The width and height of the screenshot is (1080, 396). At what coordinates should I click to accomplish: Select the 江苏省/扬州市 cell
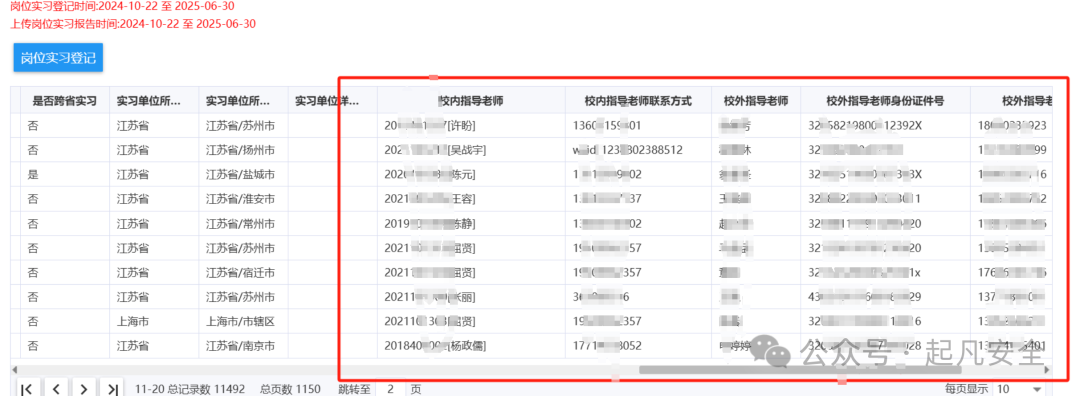243,150
